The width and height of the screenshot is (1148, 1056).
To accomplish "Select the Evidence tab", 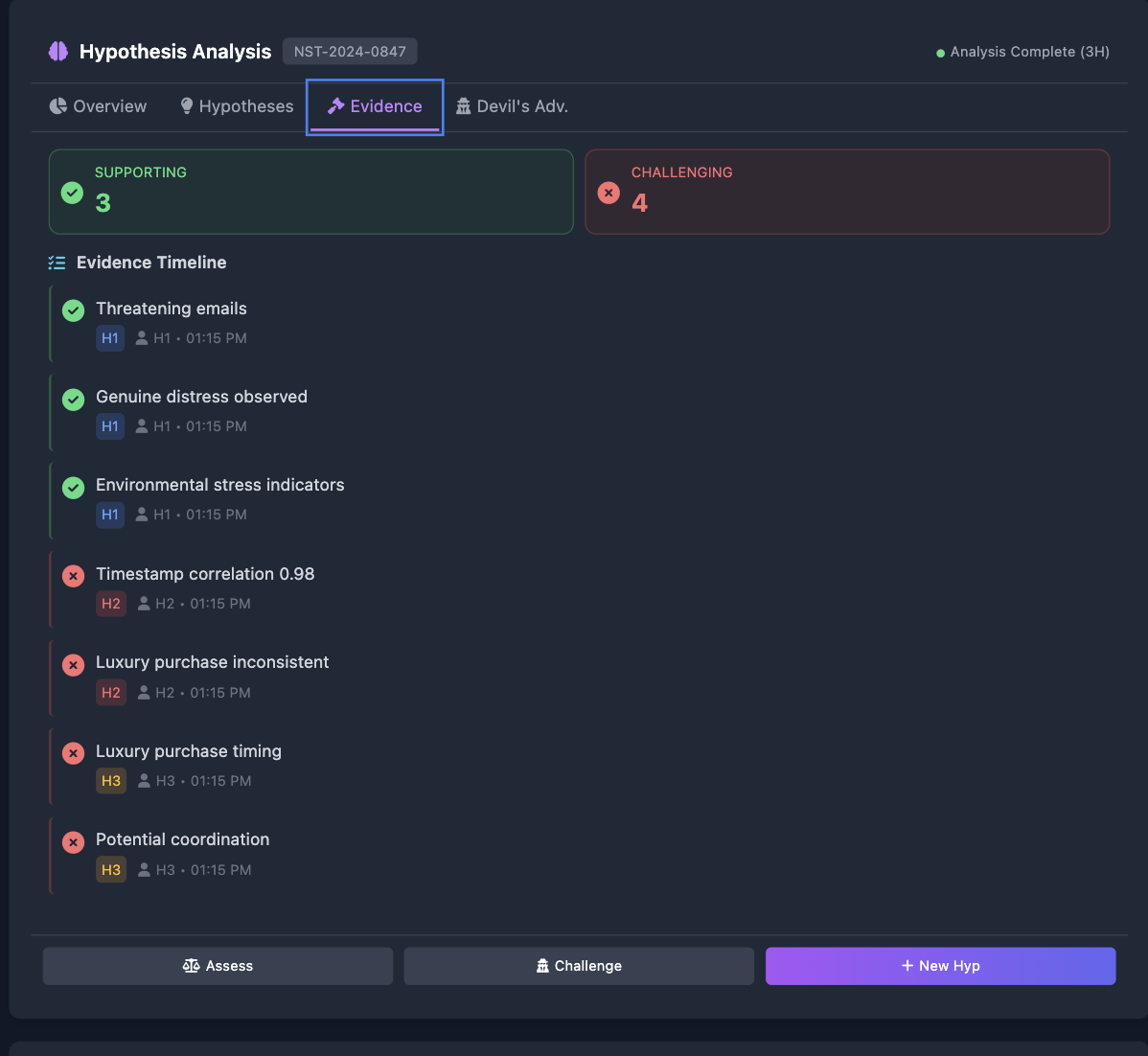I will 375,106.
